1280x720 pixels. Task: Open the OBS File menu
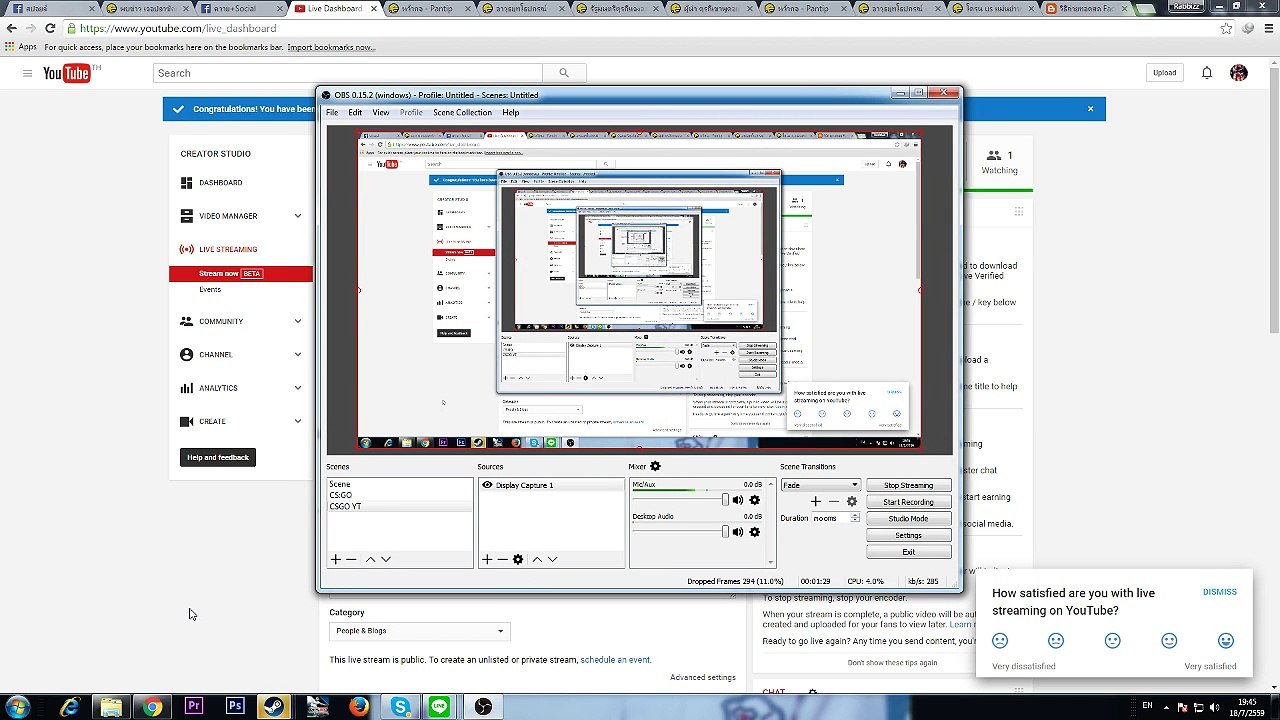332,113
